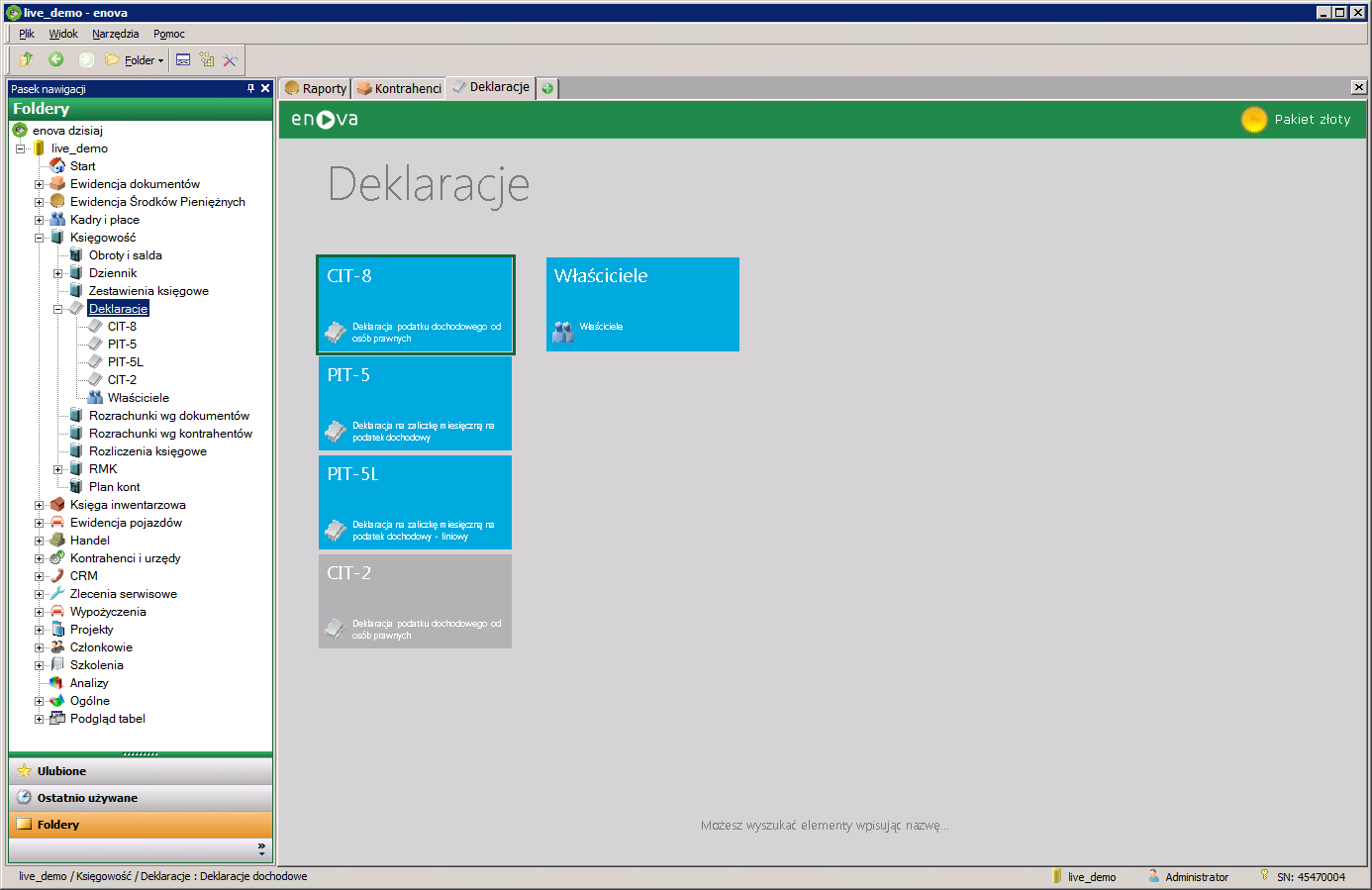The height and width of the screenshot is (890, 1372).
Task: Open Rozrachunki wg dokumentów in the tree
Action: [169, 416]
